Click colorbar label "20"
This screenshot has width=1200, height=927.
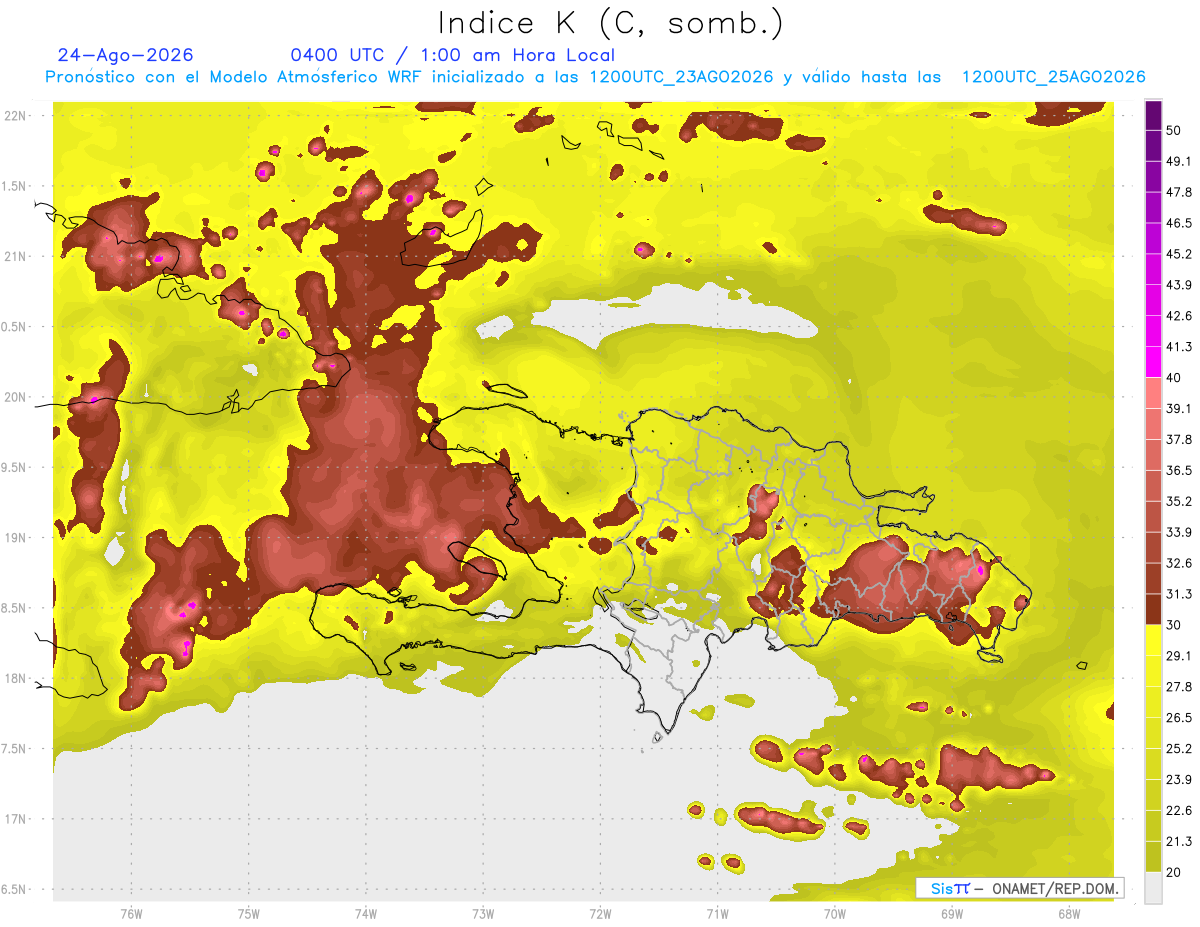[x=1174, y=872]
